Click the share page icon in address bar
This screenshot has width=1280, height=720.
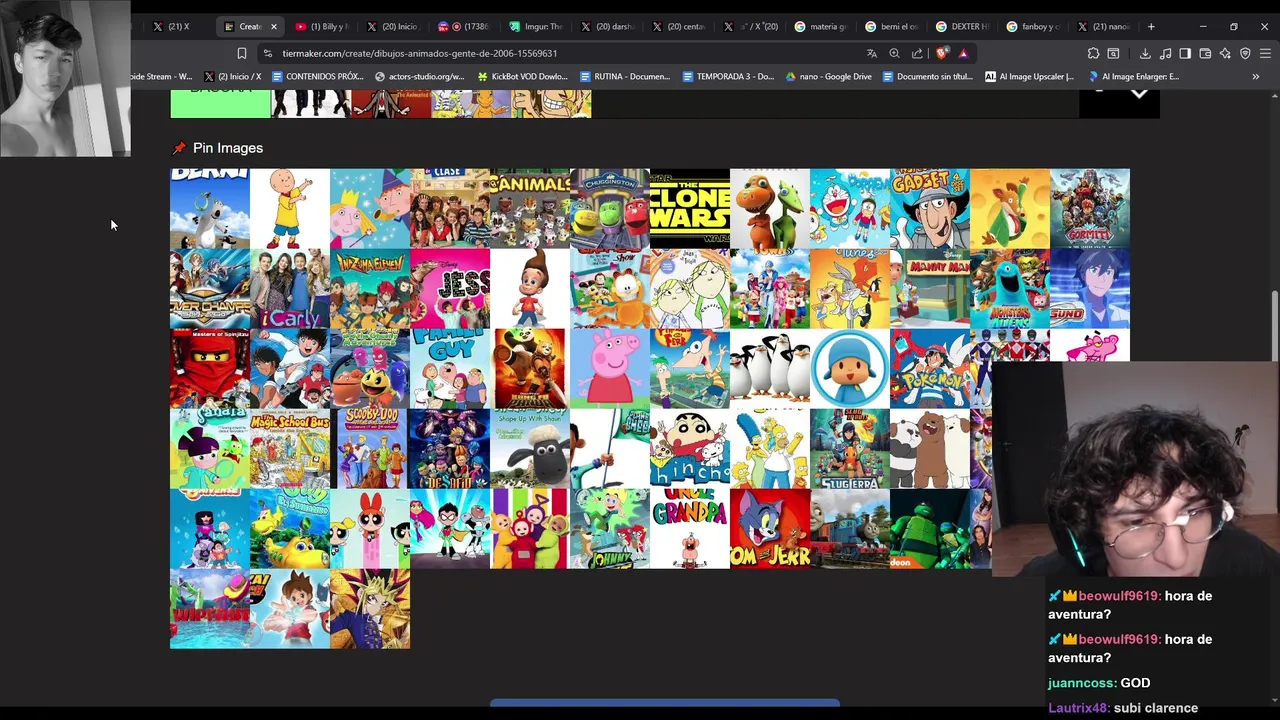click(918, 53)
